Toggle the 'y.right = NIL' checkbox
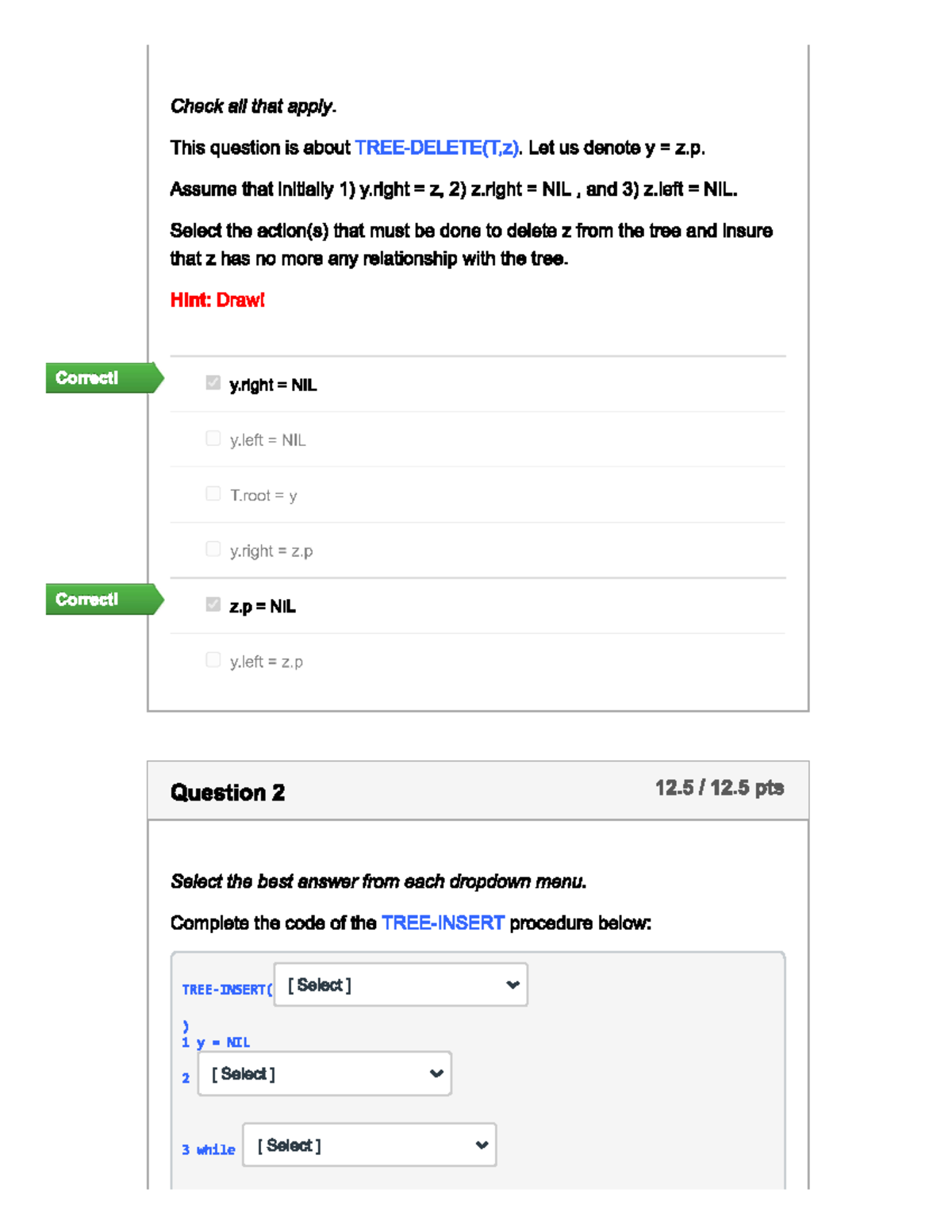 pos(213,383)
